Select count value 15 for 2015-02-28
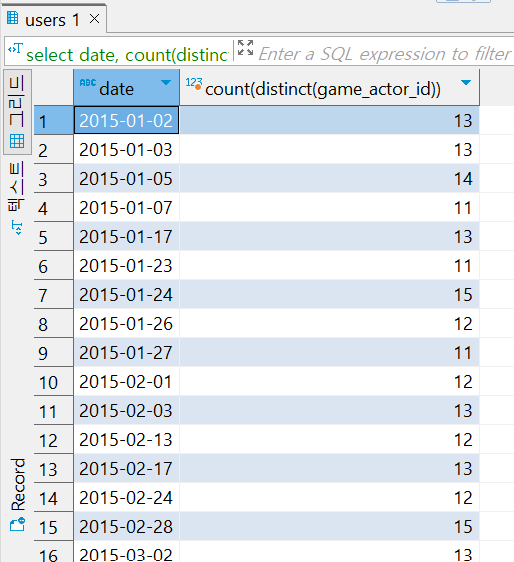The image size is (514, 562). 329,527
